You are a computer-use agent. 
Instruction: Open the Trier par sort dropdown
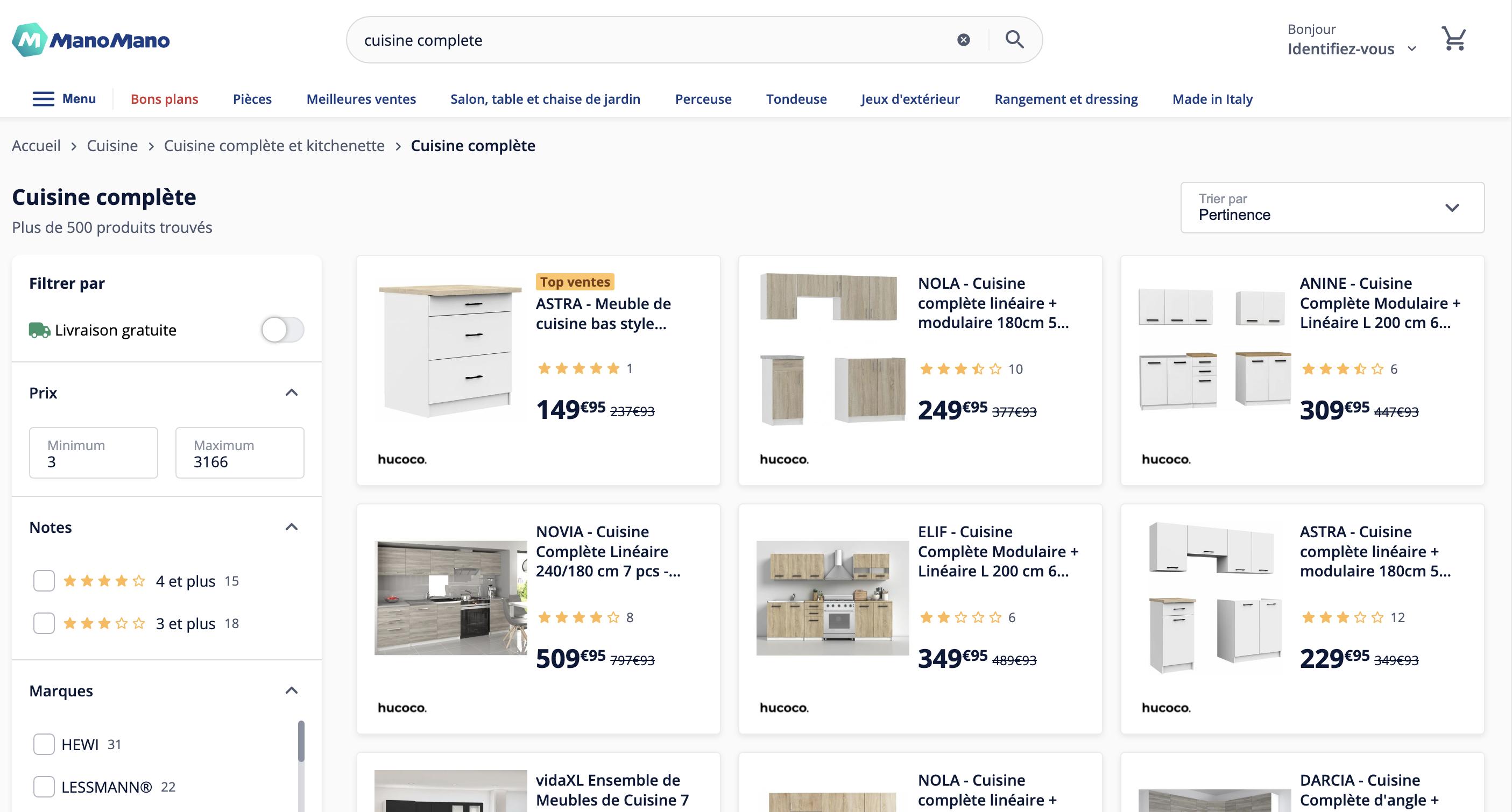click(1332, 208)
